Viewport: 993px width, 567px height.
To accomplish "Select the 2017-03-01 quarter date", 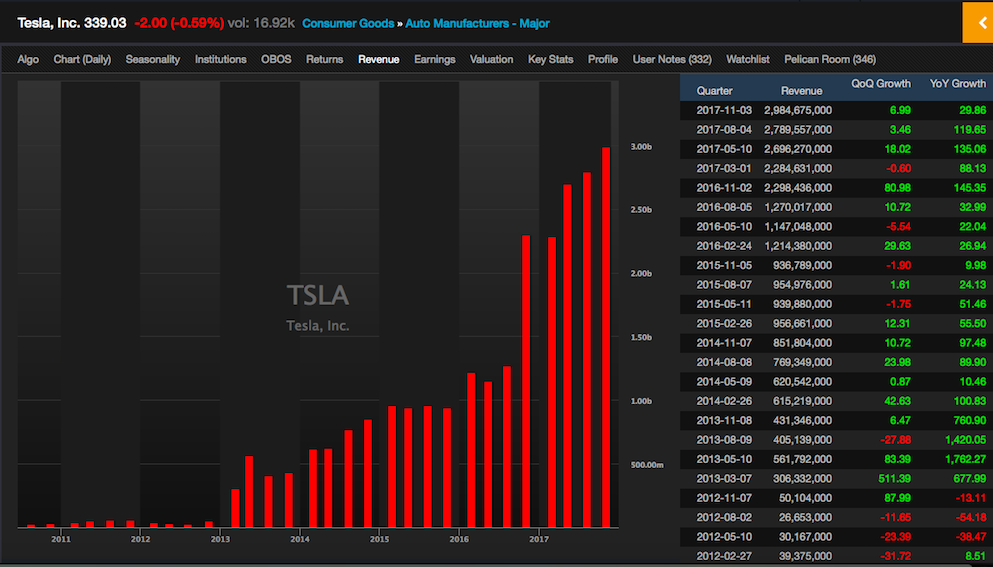I will (x=724, y=169).
